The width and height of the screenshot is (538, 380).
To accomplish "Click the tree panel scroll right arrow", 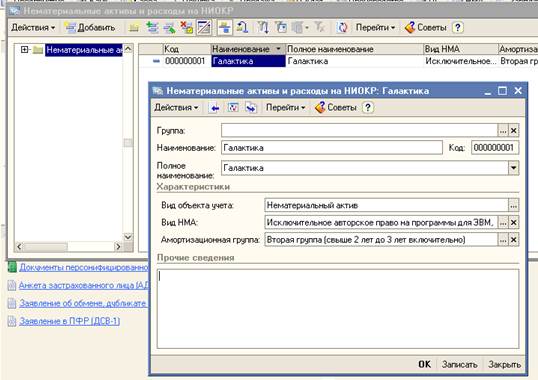I will (x=118, y=247).
